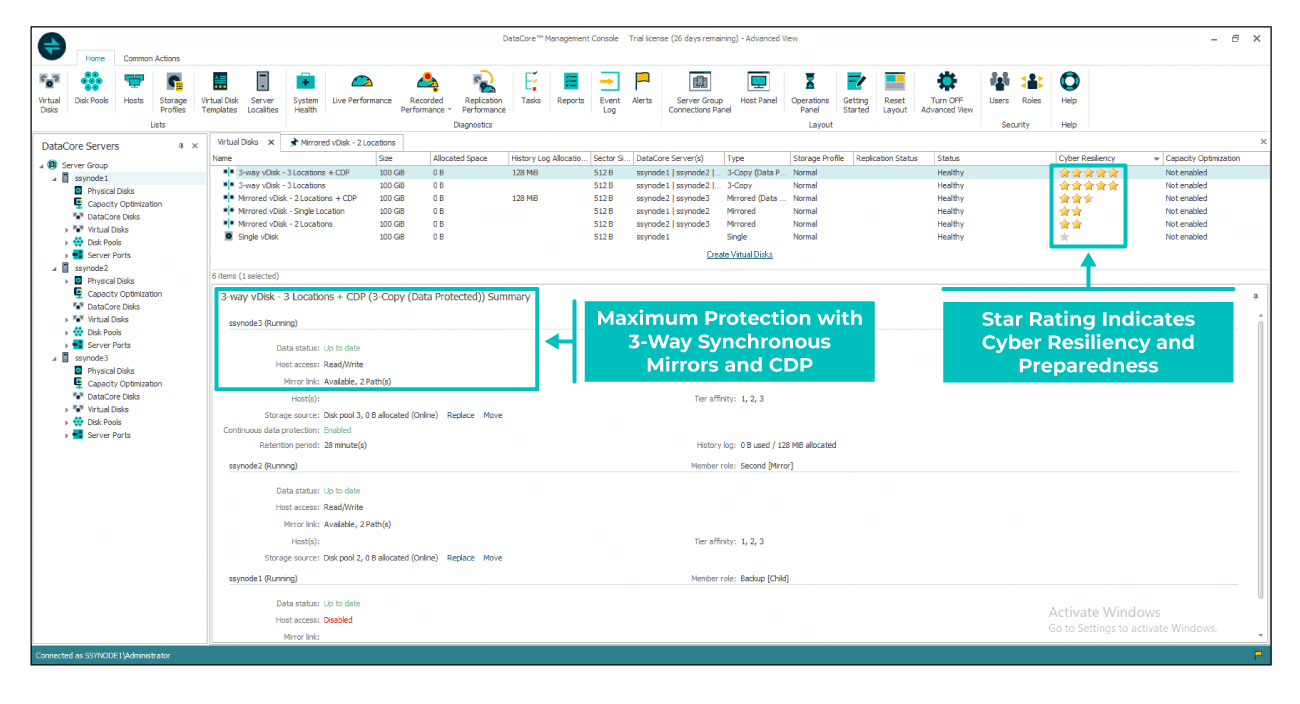Turn OFF Advanced View
The height and width of the screenshot is (704, 1300).
pyautogui.click(x=946, y=92)
